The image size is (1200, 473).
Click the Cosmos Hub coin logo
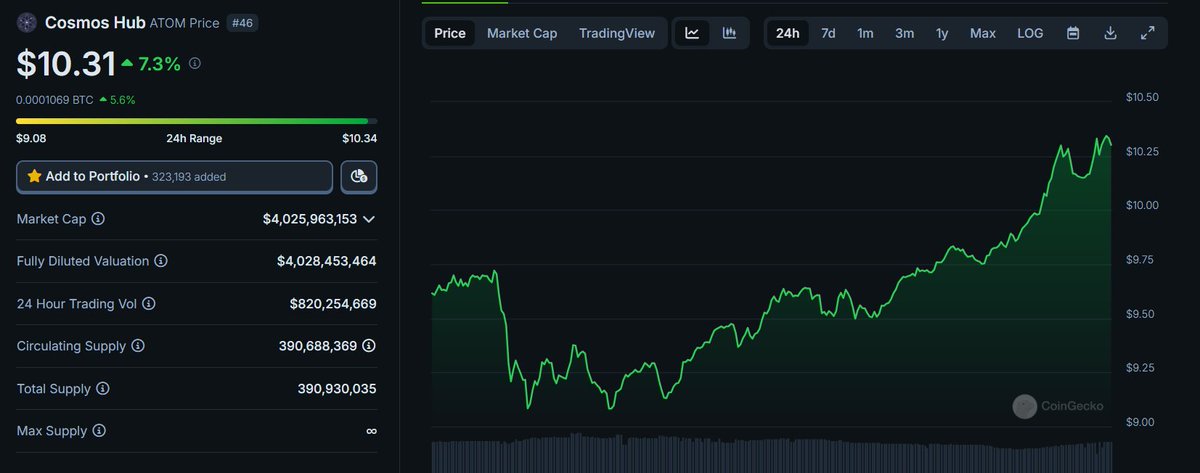[26, 22]
